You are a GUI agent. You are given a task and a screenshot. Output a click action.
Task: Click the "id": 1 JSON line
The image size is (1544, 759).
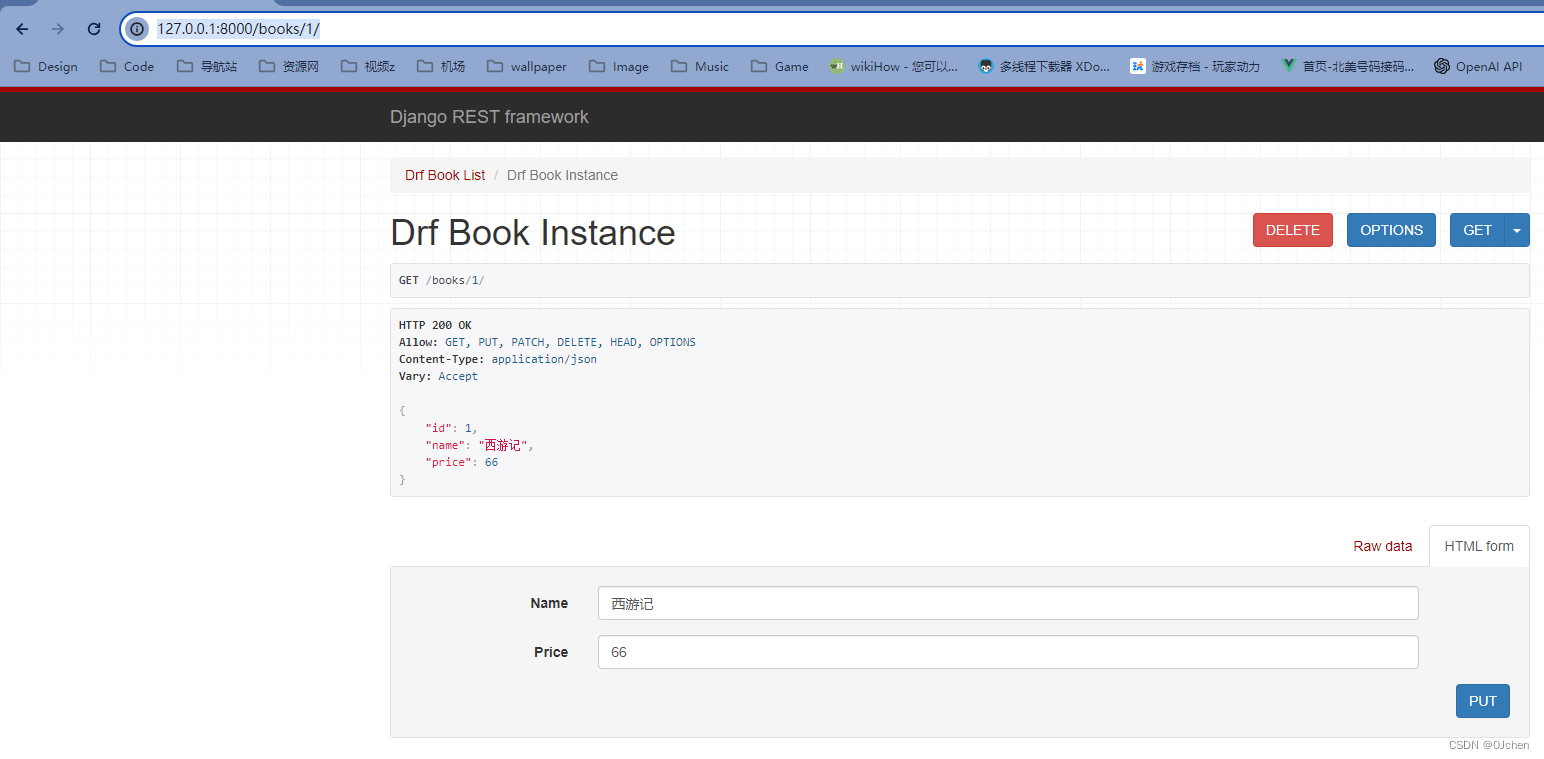[451, 428]
